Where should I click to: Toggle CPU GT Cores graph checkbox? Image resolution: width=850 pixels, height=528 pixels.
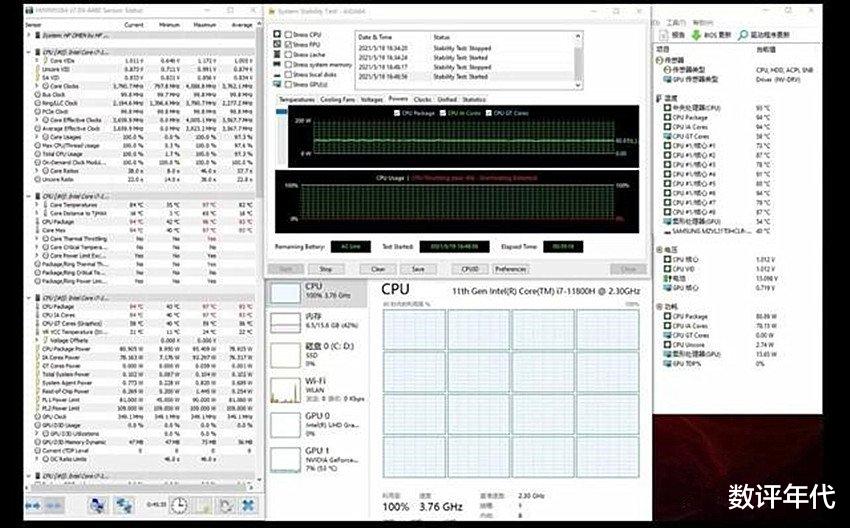pyautogui.click(x=488, y=113)
